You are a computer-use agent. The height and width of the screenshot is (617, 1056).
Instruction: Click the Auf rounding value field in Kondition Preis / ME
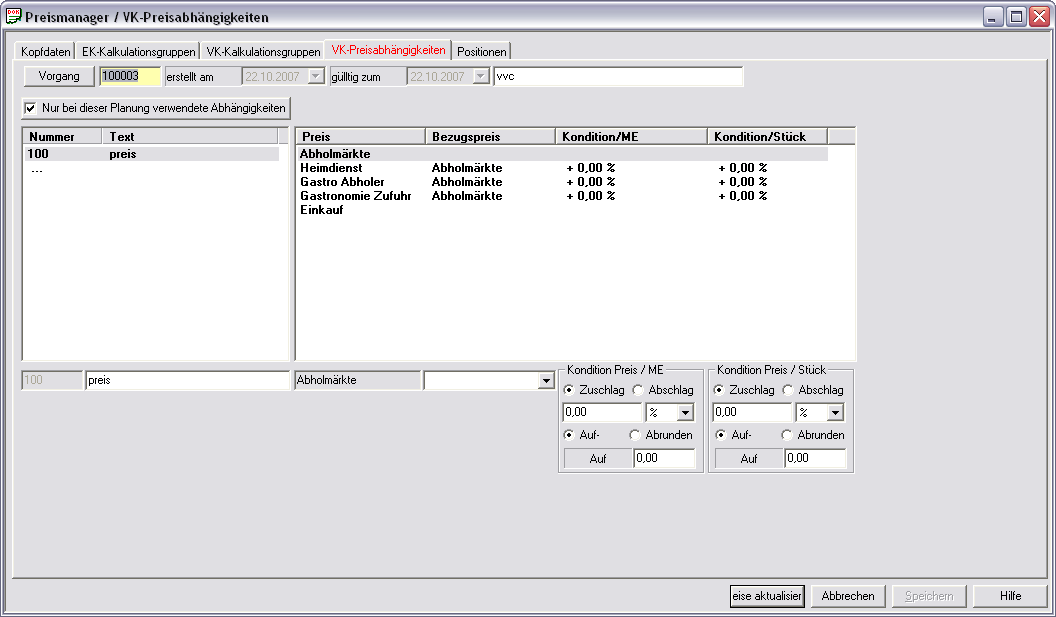coord(664,459)
